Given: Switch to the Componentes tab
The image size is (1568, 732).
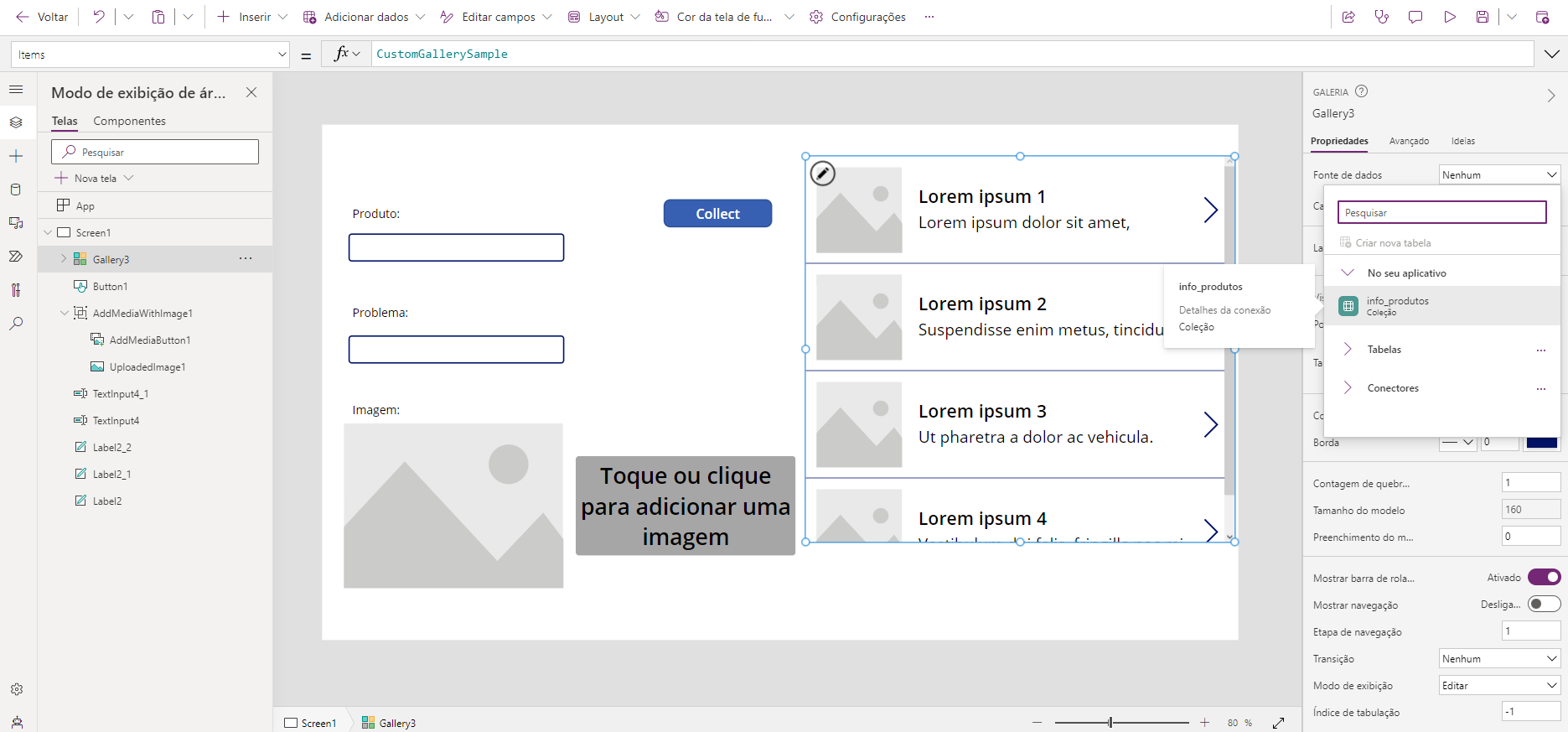Looking at the screenshot, I should (x=129, y=121).
